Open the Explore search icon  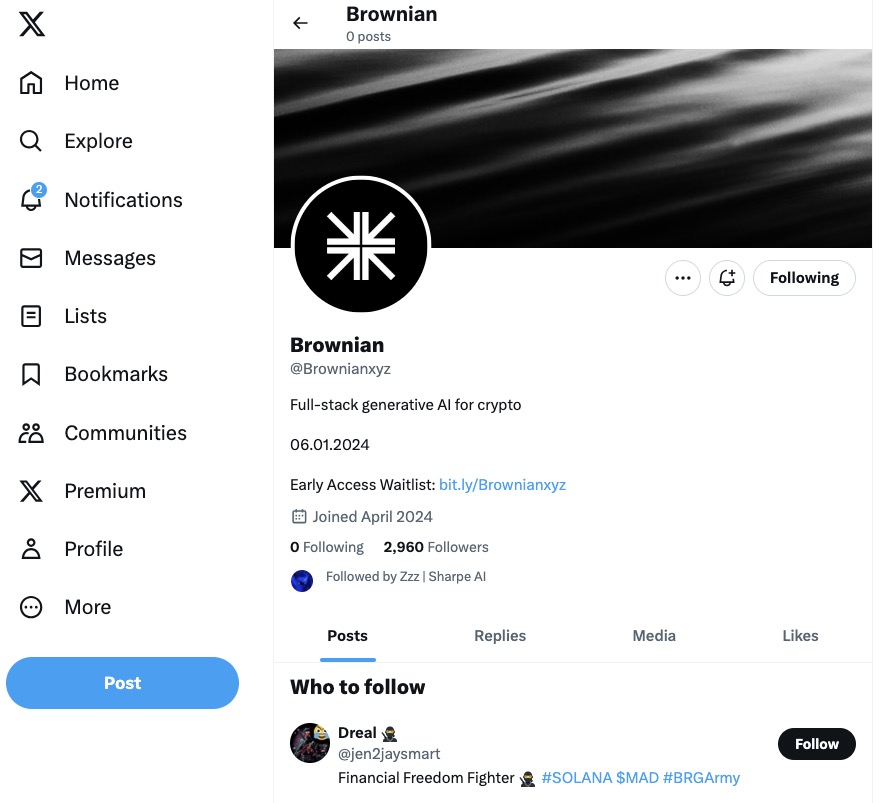31,141
